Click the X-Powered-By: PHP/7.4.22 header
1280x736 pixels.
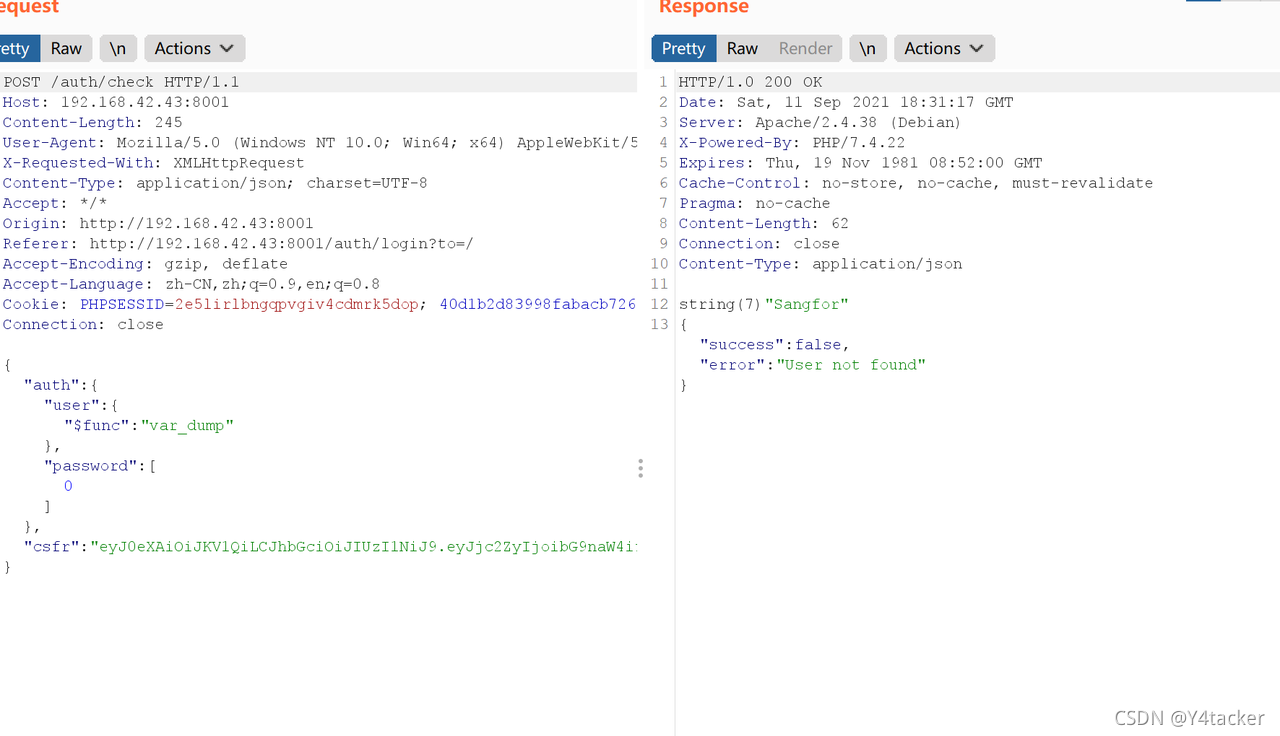pyautogui.click(x=792, y=142)
